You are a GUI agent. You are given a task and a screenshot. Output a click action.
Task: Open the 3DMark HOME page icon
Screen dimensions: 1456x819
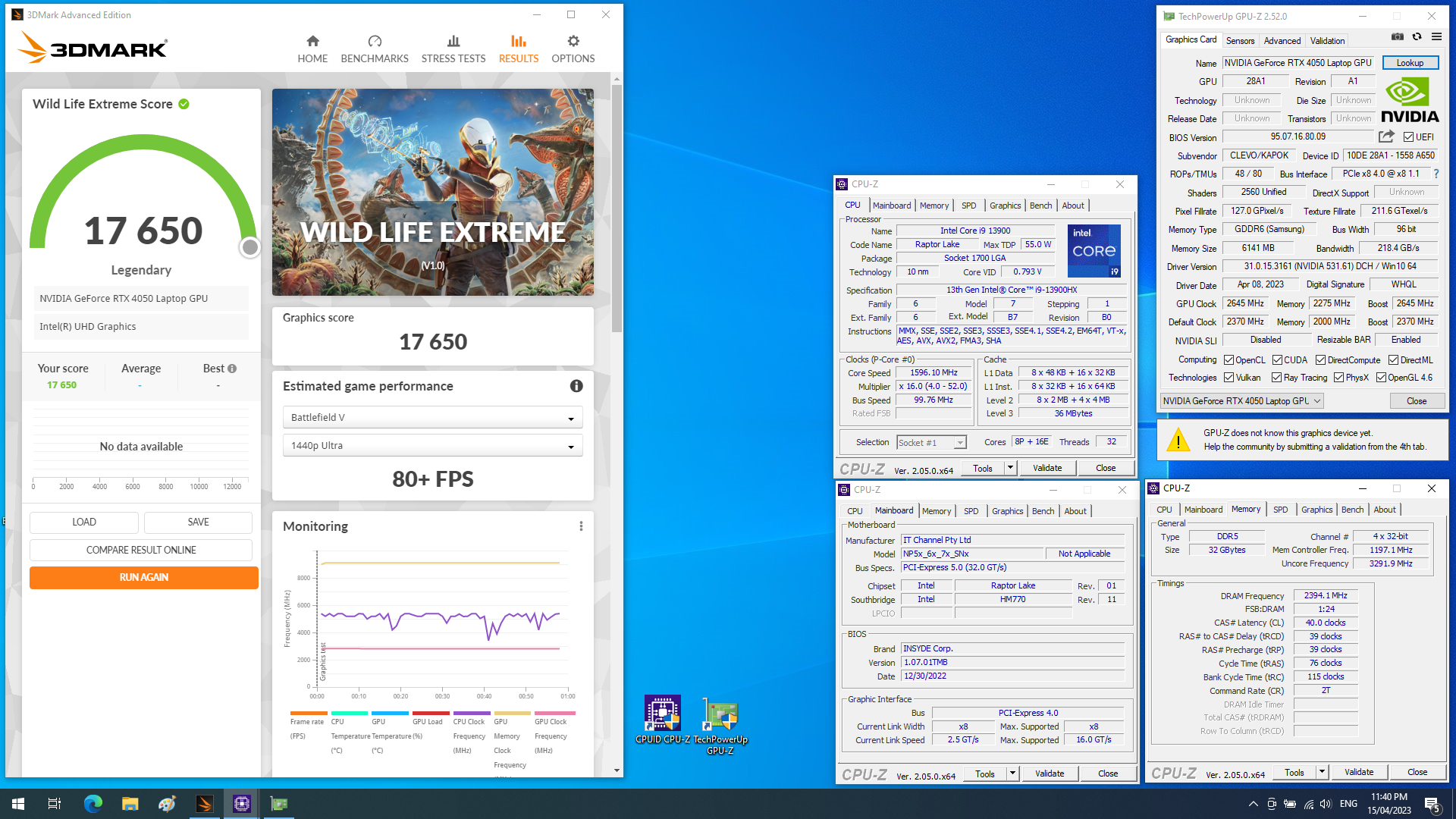(312, 41)
